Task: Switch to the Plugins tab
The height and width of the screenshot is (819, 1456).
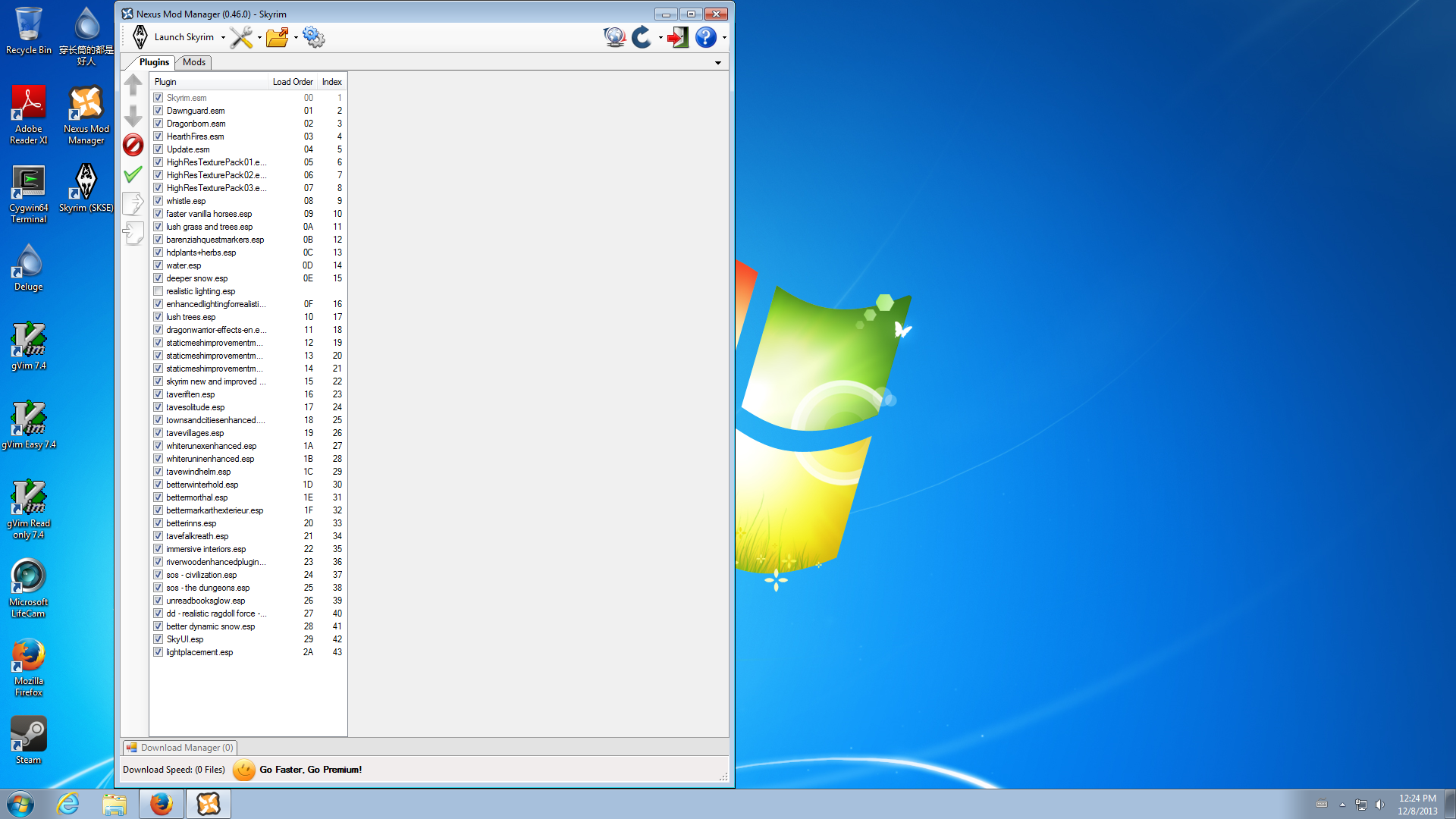Action: tap(154, 62)
